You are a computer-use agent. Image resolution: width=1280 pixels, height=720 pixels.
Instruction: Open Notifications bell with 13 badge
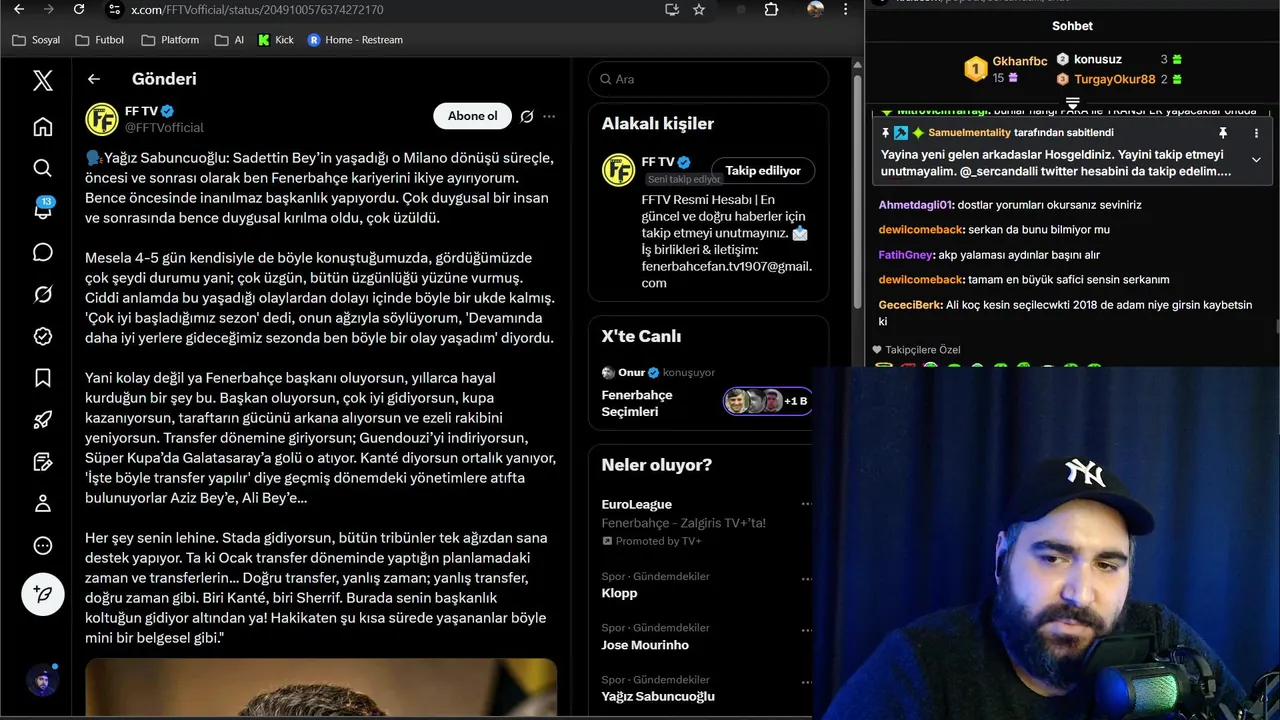[42, 209]
